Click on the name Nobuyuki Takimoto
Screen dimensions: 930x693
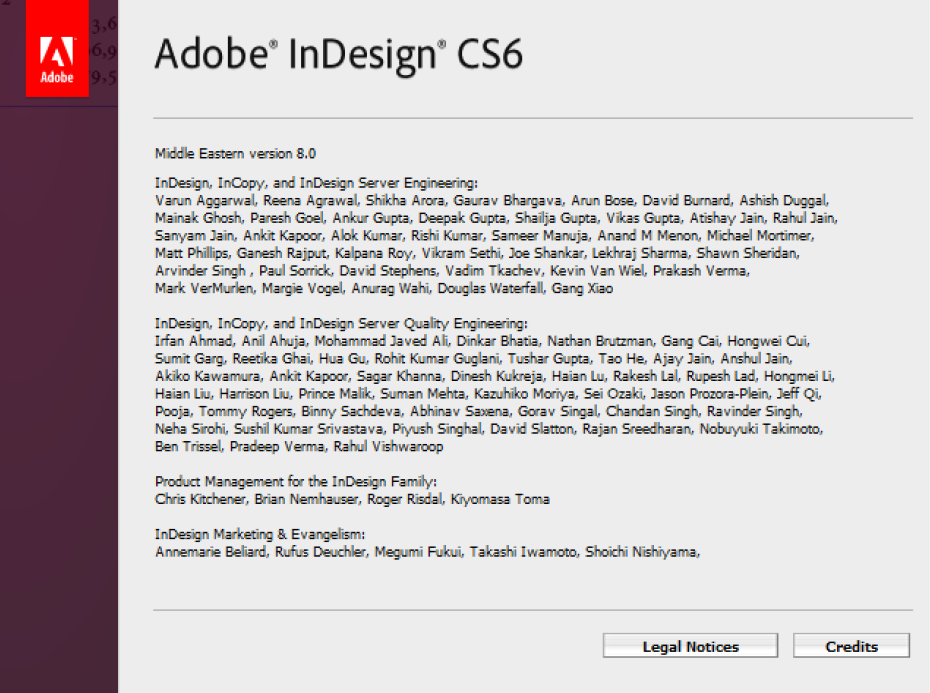point(764,429)
